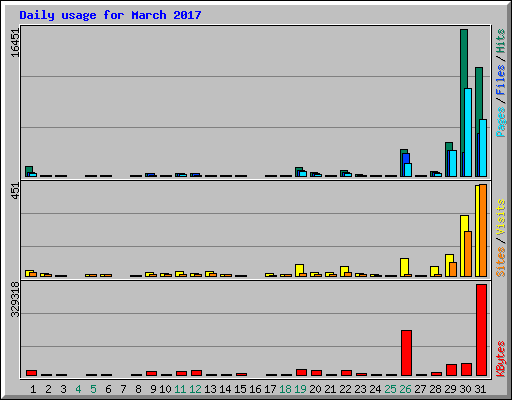Click day 15 on the x-axis

point(240,389)
